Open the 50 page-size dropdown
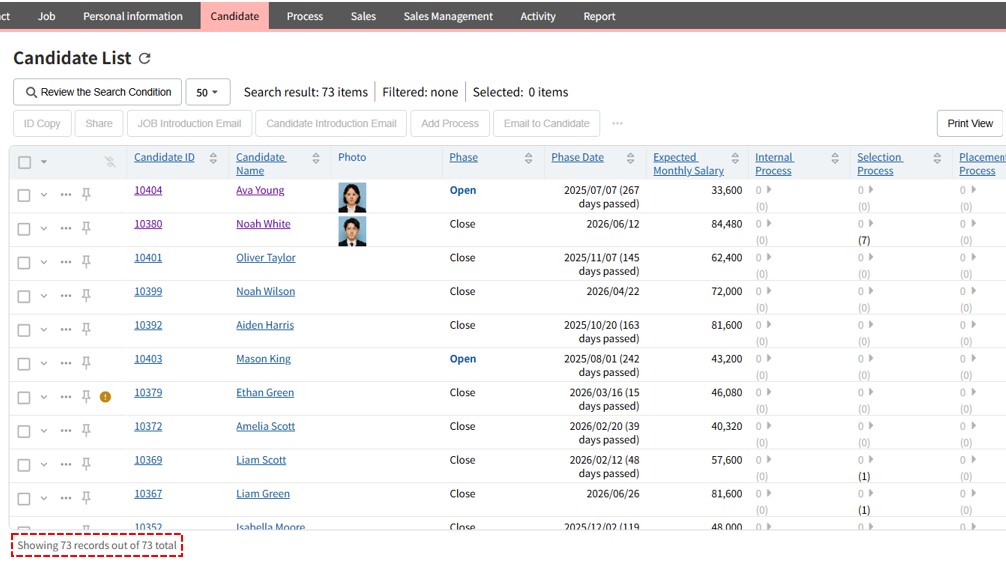This screenshot has height=565, width=1006. tap(207, 92)
